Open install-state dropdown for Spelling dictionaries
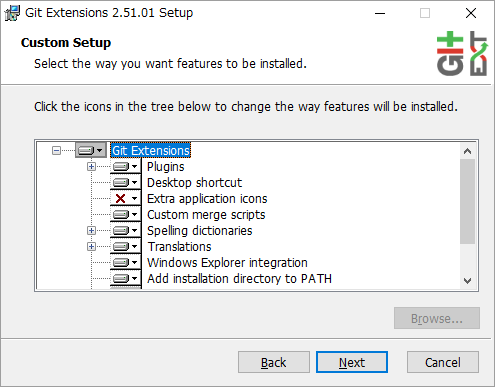Viewport: 495px width, 387px height. pos(126,231)
